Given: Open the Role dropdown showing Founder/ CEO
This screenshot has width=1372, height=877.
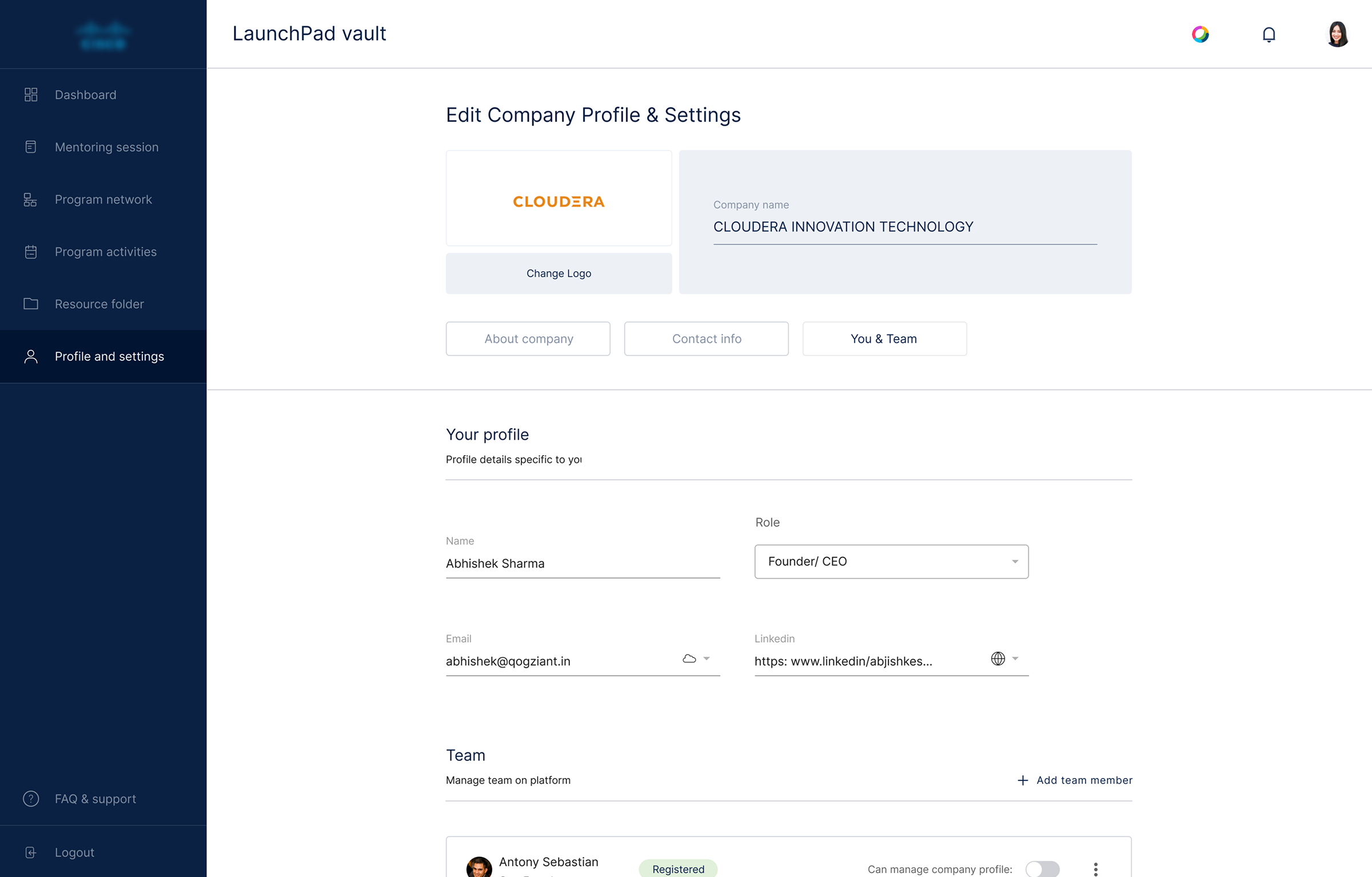Looking at the screenshot, I should click(891, 561).
